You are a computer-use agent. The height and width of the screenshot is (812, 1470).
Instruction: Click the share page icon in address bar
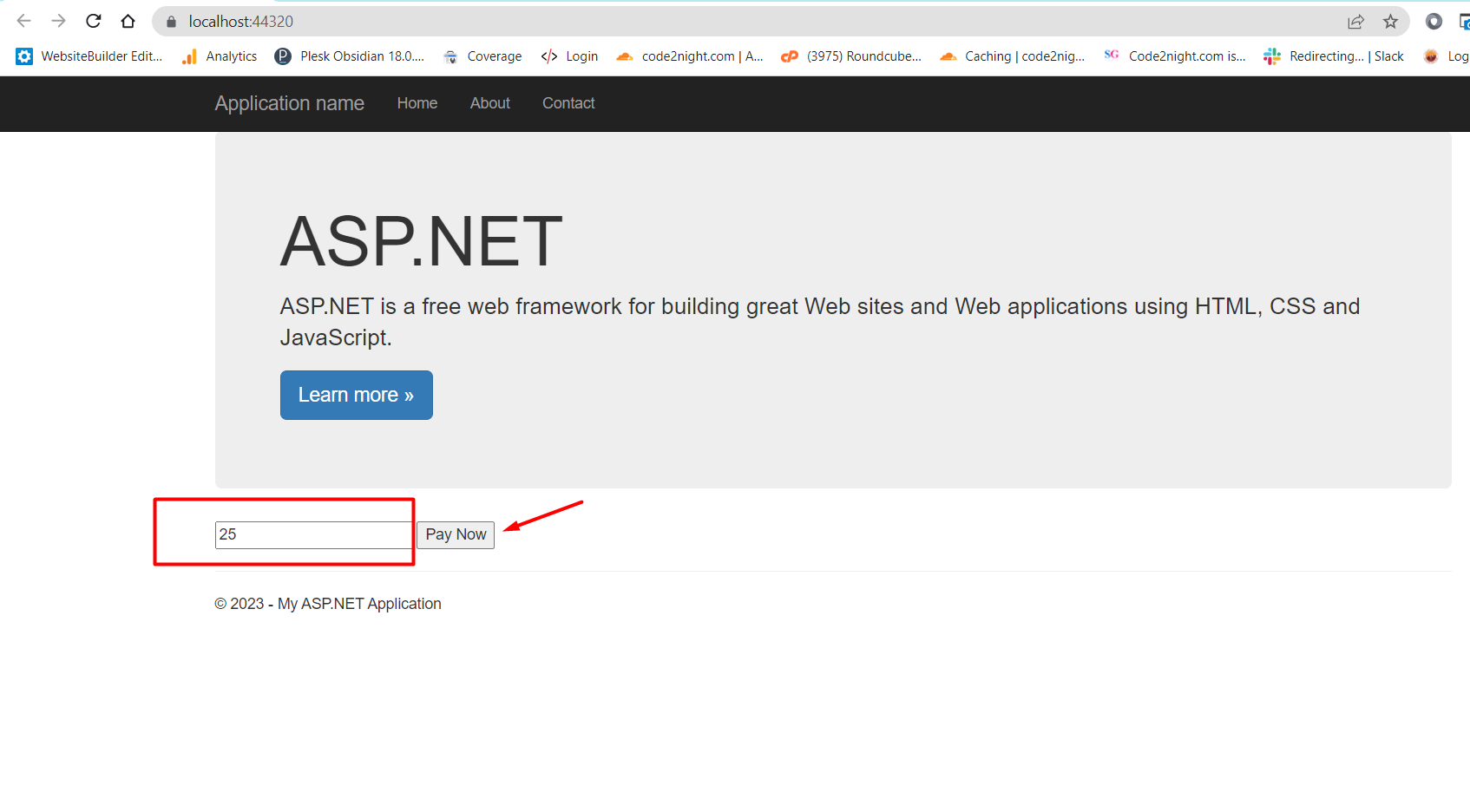pyautogui.click(x=1355, y=22)
